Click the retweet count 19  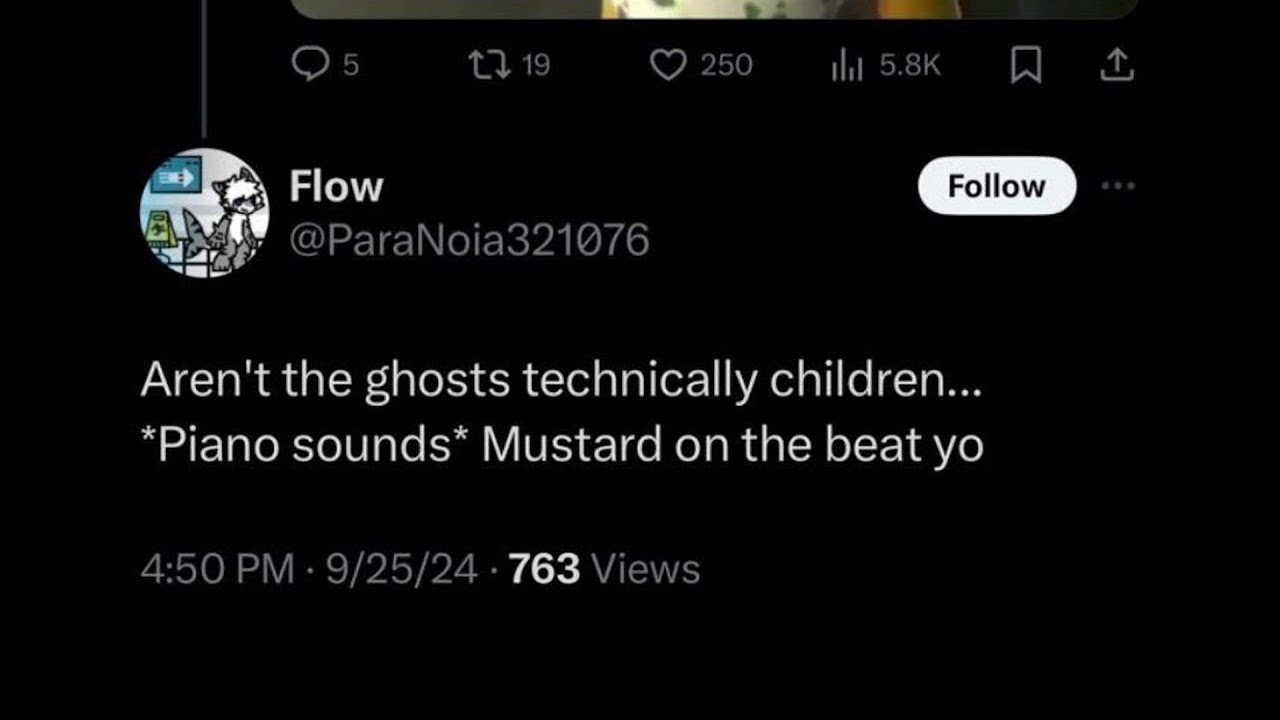coord(536,66)
